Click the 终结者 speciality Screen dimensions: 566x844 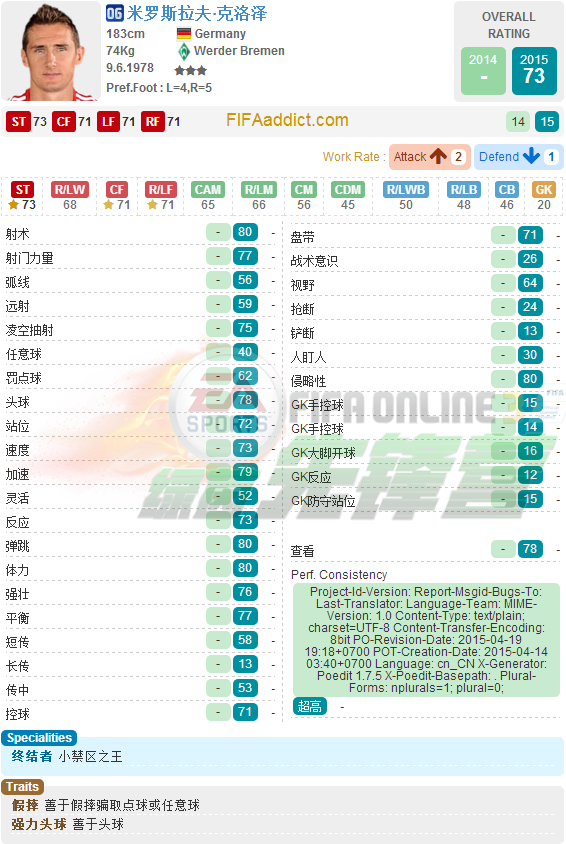click(x=32, y=756)
